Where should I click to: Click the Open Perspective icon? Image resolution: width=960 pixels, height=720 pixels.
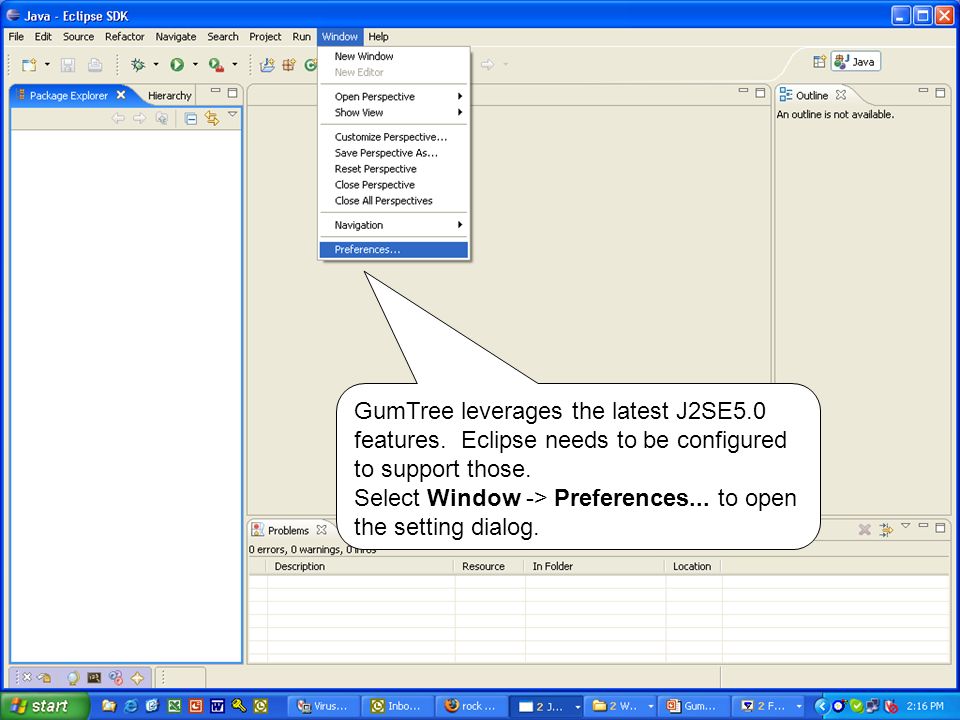pyautogui.click(x=819, y=62)
